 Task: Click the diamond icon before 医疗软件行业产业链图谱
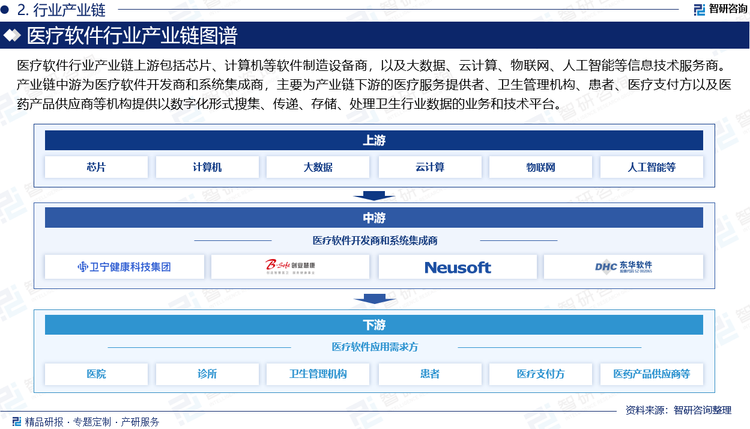(12, 35)
